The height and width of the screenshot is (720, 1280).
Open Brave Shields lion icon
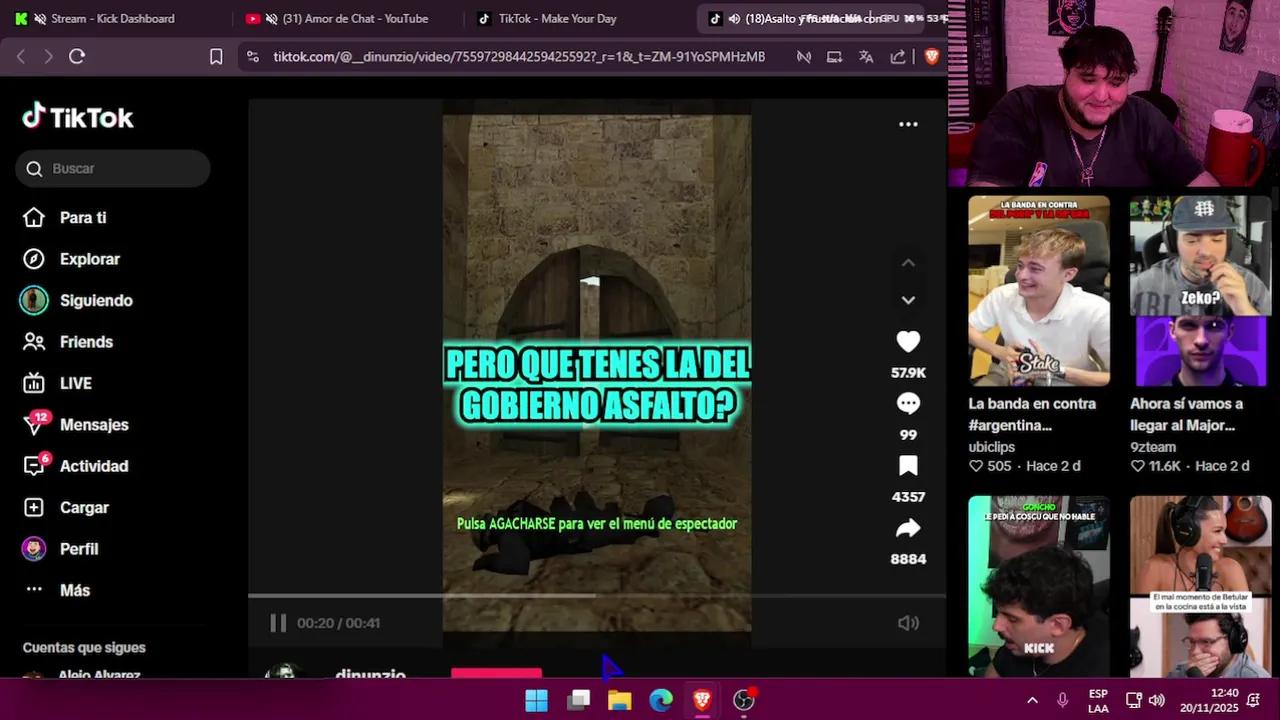tap(932, 57)
